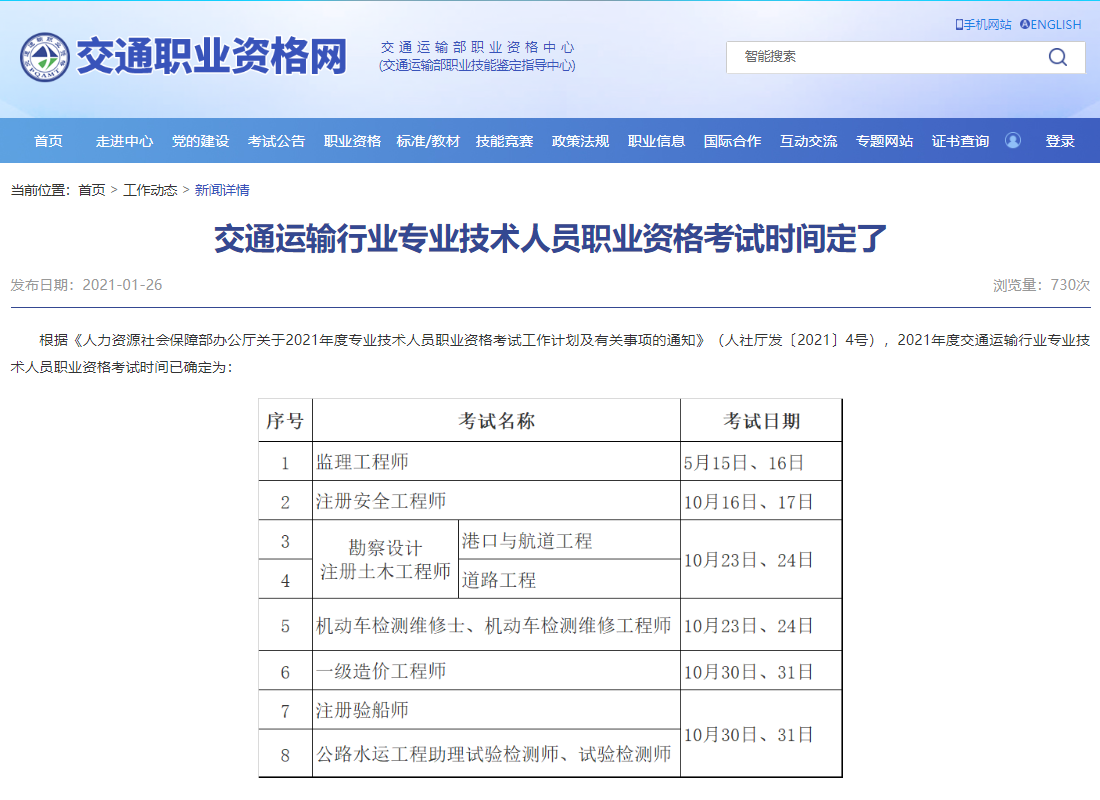Open the 国际合作 navigation item
The width and height of the screenshot is (1100, 800).
[x=731, y=141]
